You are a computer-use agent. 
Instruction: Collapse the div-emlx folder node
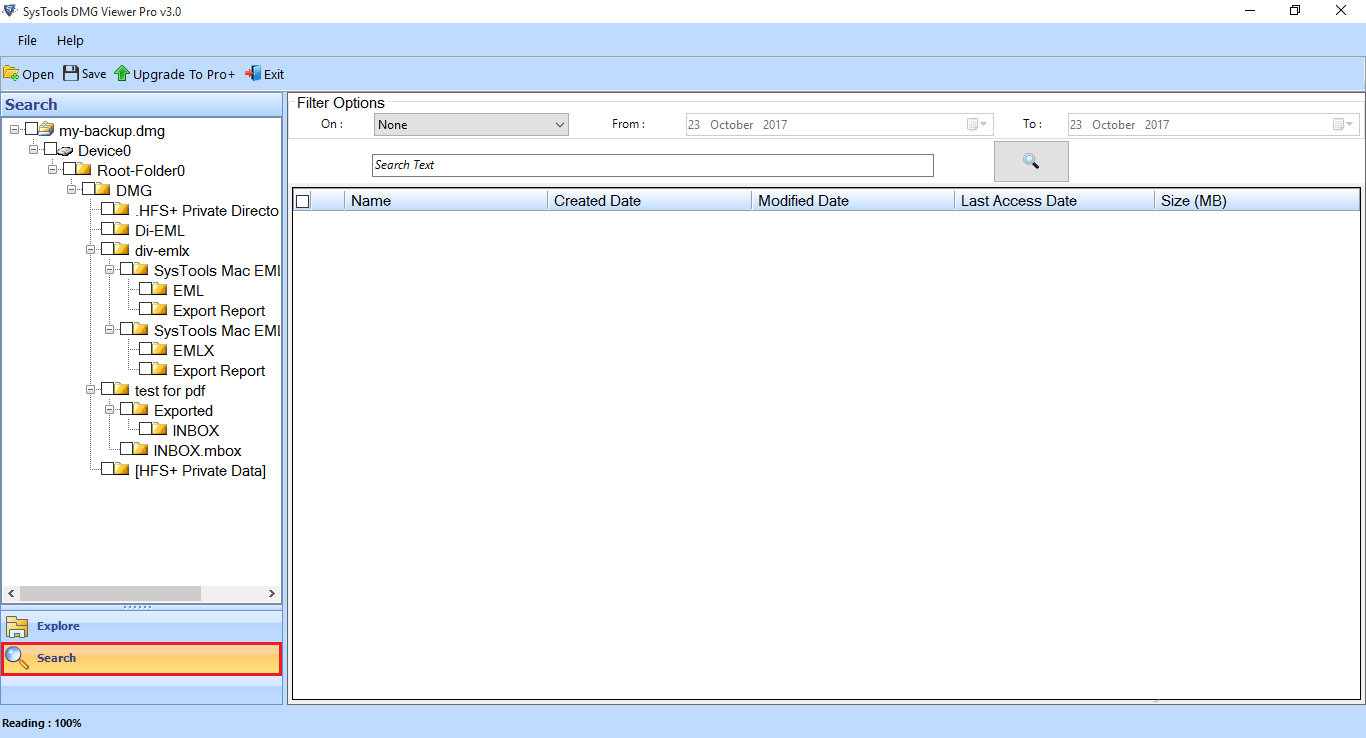click(91, 250)
